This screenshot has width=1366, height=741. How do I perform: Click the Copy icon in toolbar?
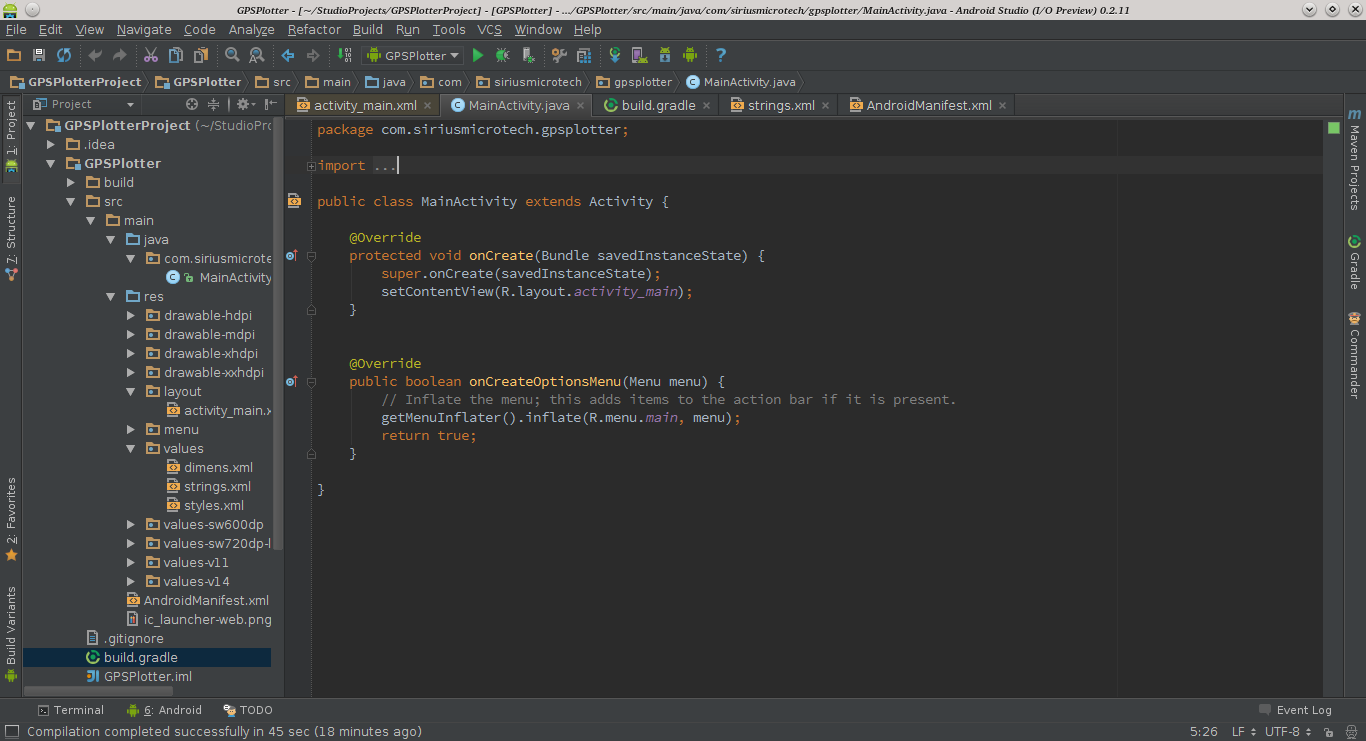coord(176,55)
